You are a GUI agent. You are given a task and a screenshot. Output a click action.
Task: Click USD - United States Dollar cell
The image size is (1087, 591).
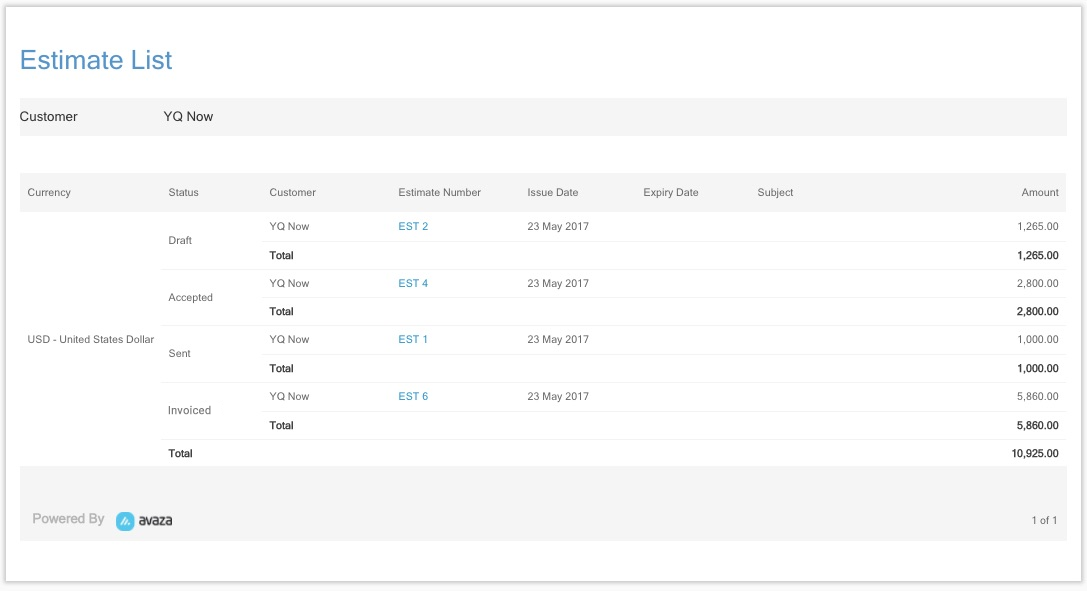point(91,339)
